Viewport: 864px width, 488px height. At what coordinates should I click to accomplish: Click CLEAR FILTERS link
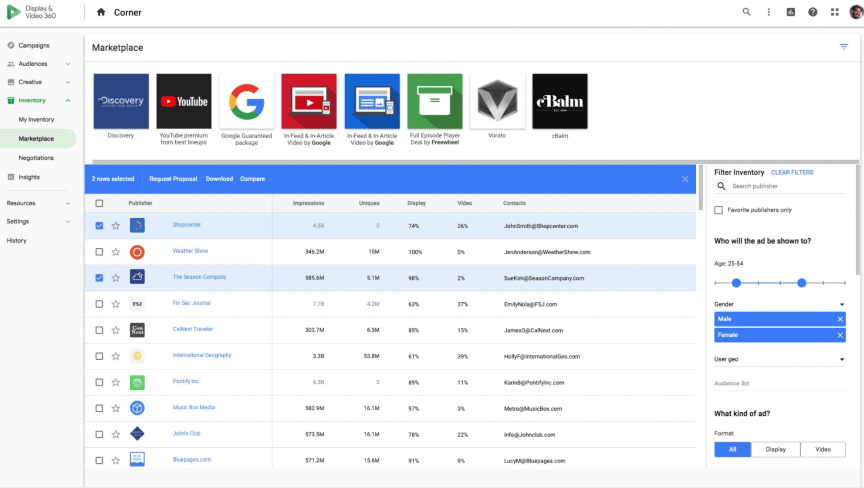792,172
